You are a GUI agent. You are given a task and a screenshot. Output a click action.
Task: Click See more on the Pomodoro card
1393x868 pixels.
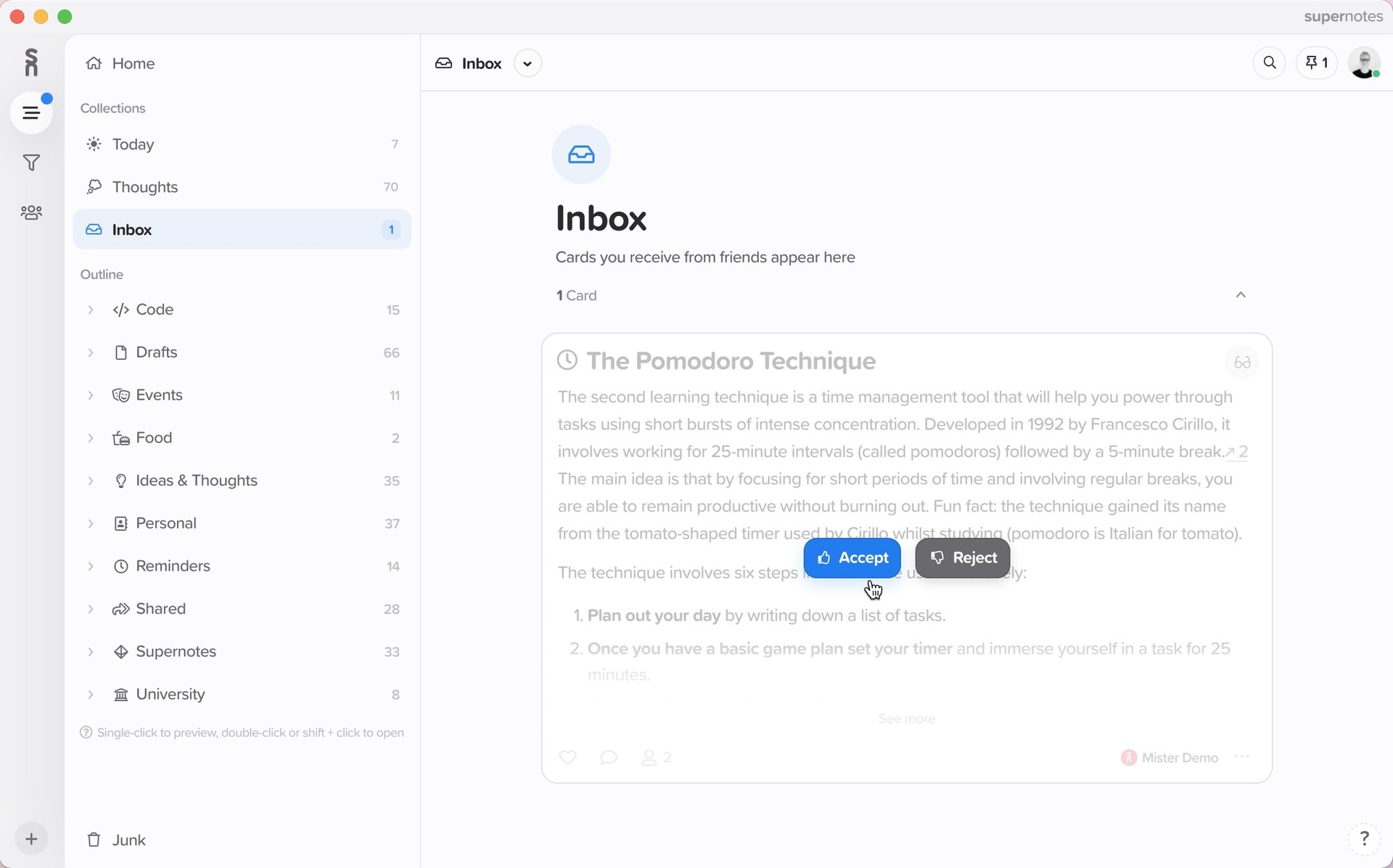pyautogui.click(x=905, y=719)
